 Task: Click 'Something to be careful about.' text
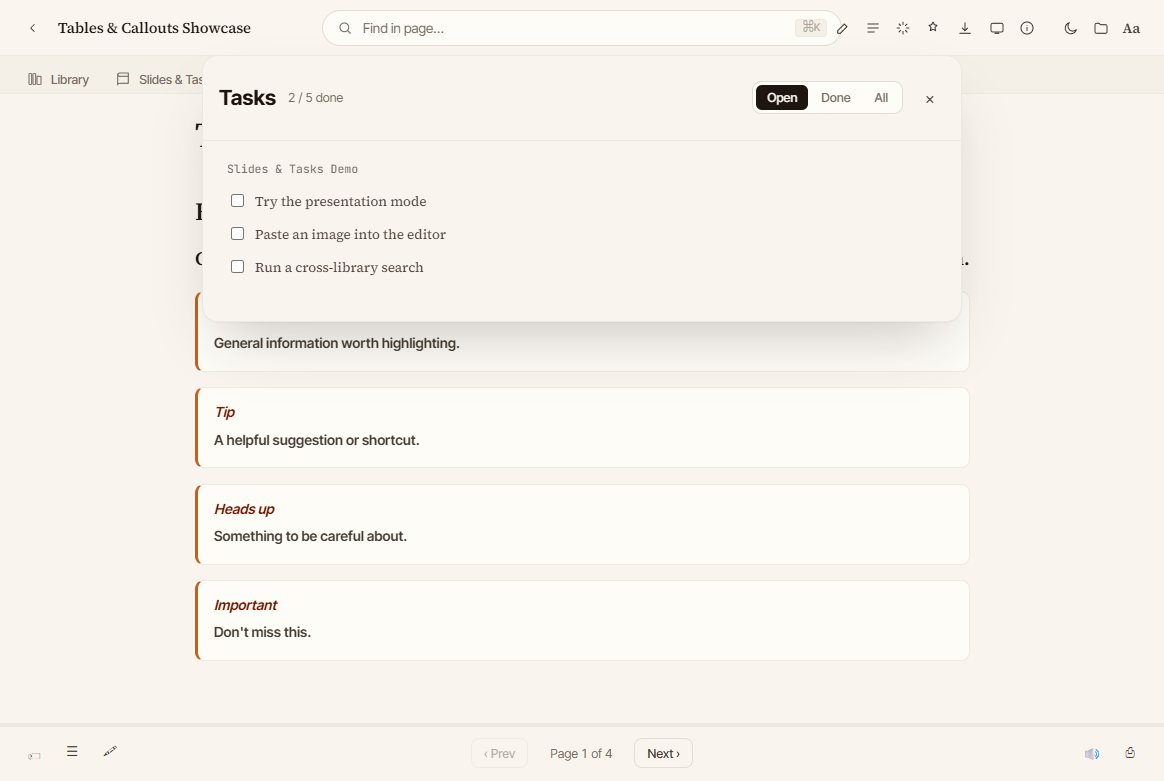click(310, 536)
